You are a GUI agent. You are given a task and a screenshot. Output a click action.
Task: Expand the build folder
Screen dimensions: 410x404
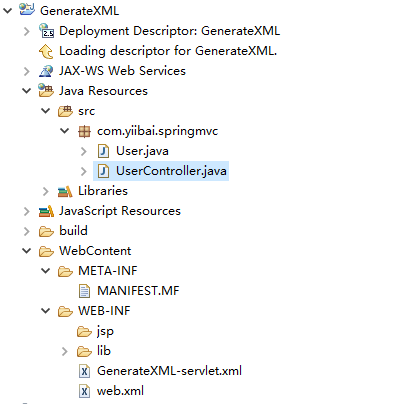point(27,231)
